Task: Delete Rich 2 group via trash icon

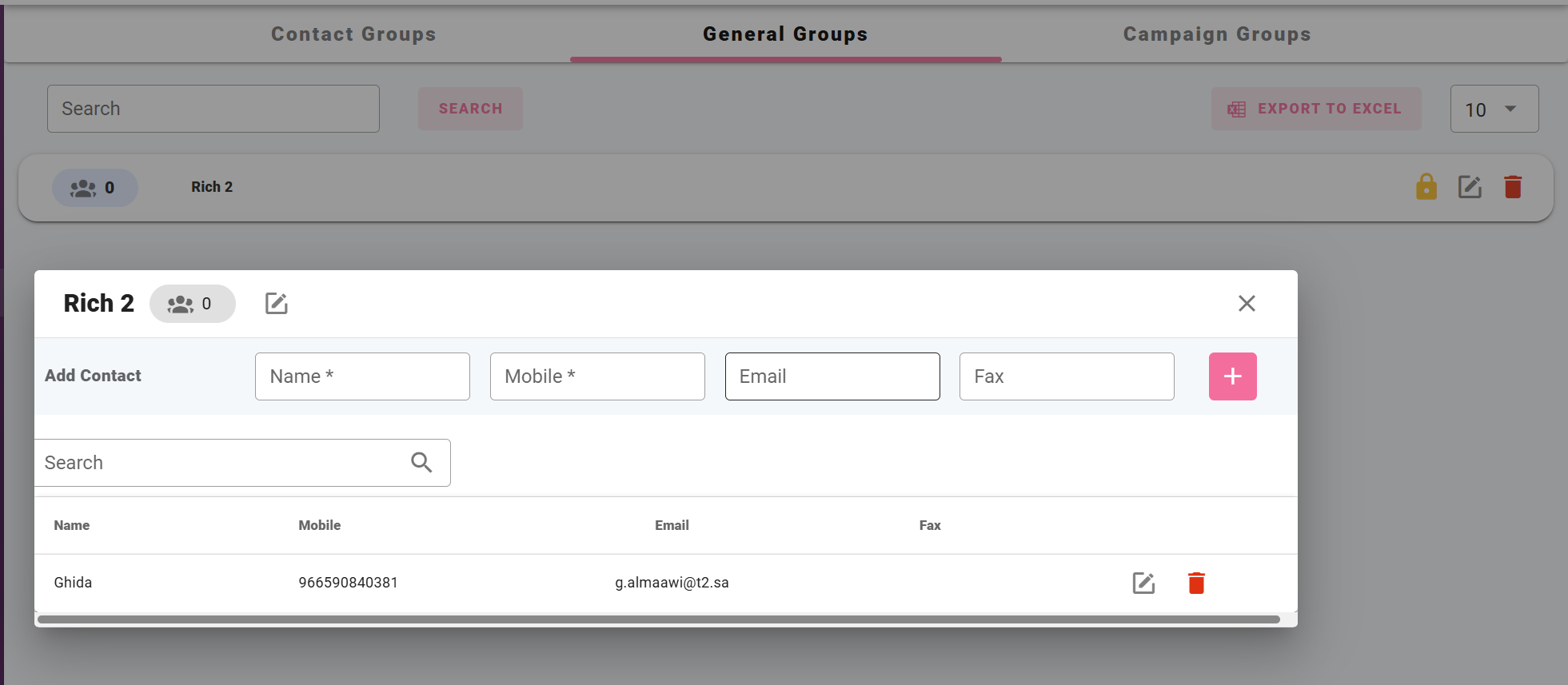Action: pos(1513,187)
